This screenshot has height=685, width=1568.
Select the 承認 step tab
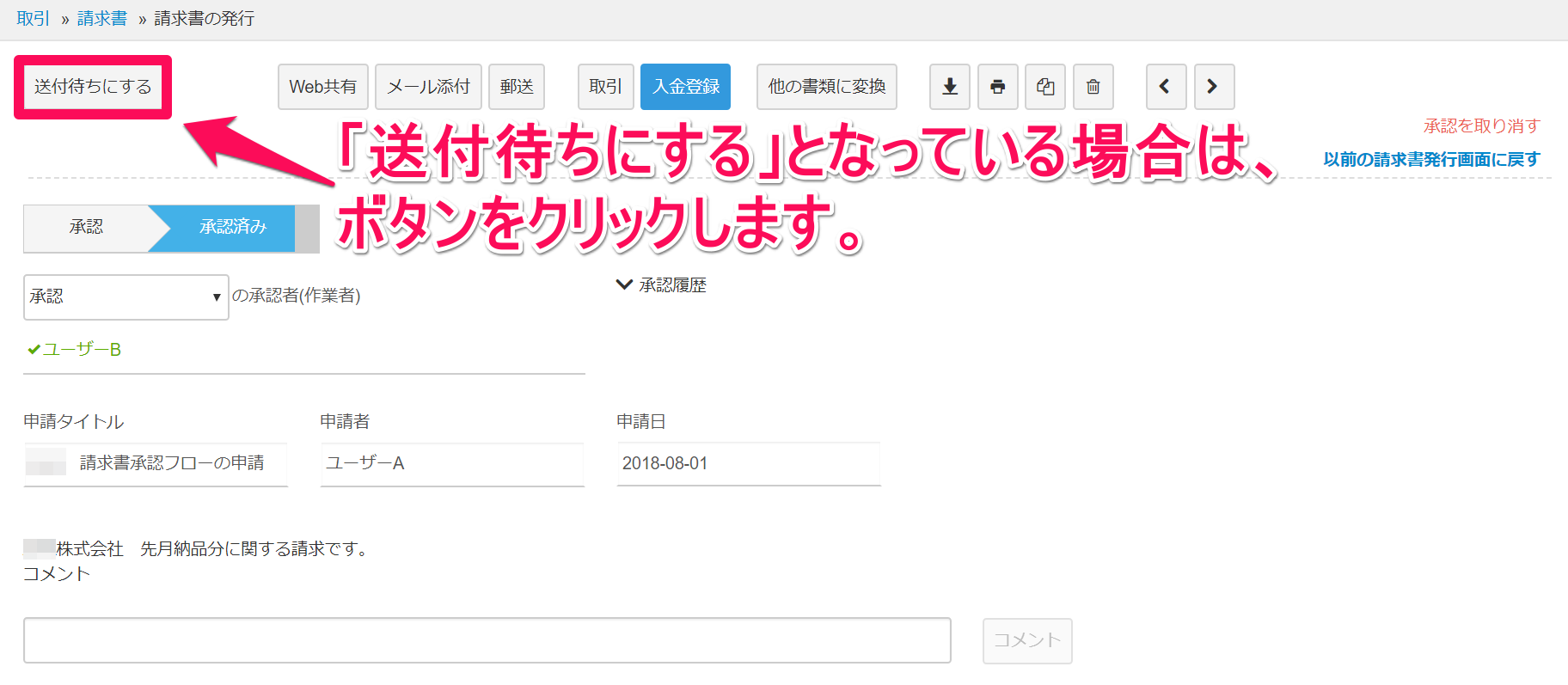(86, 228)
